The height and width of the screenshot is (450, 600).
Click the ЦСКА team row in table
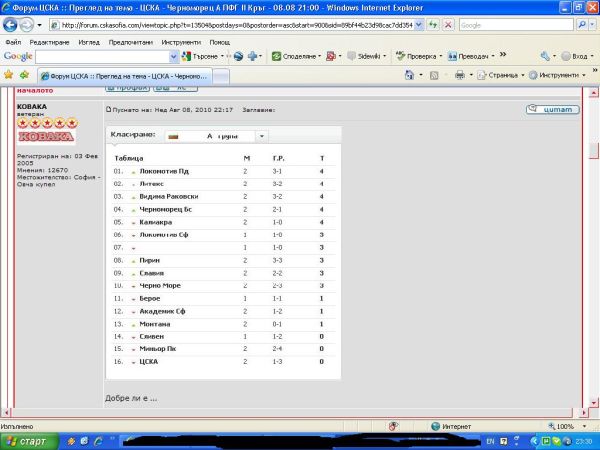click(224, 362)
